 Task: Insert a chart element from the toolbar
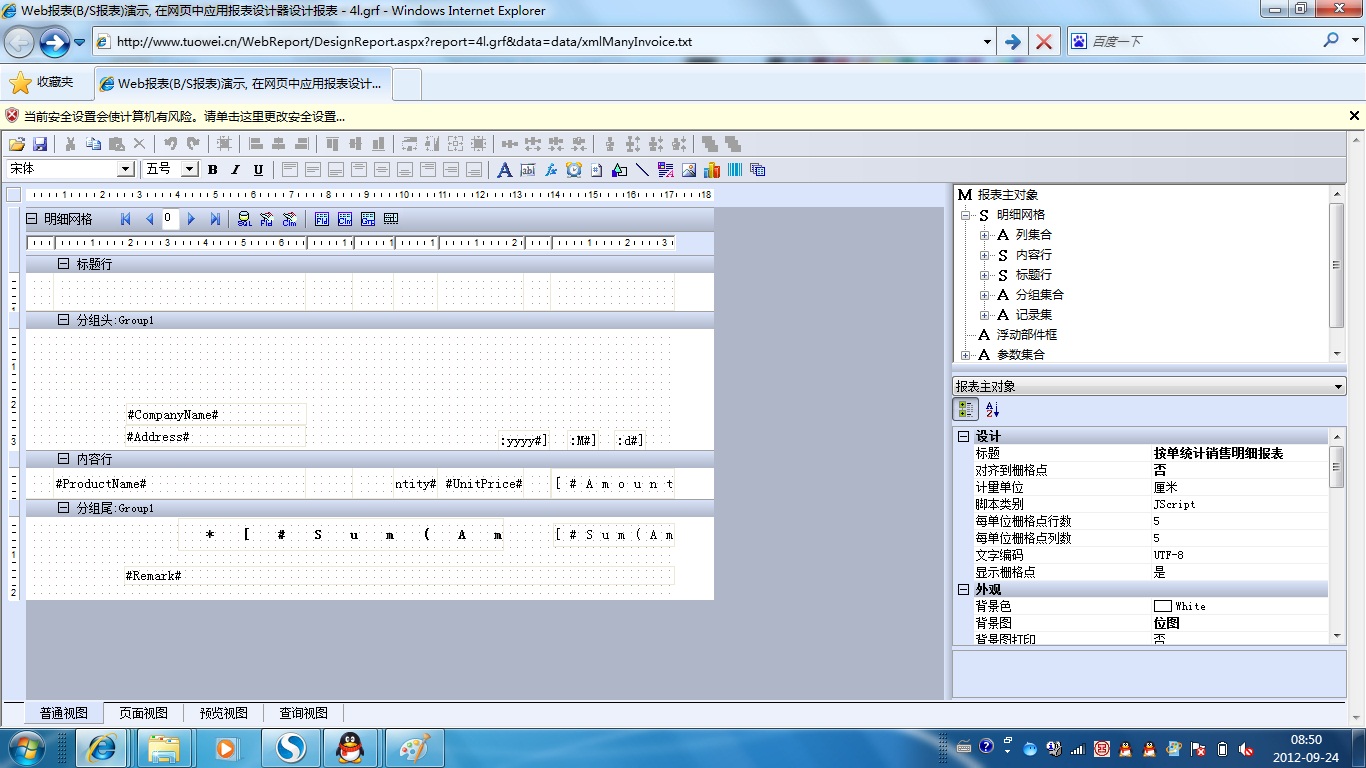[x=712, y=170]
